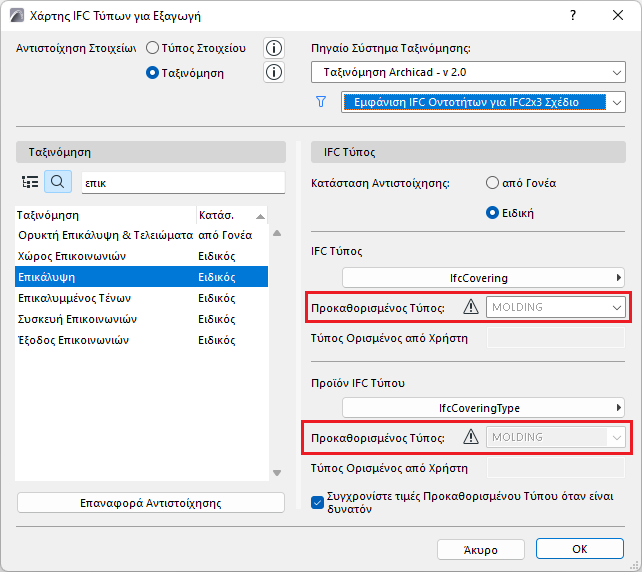
Task: Choose the από Γονέα radio button
Action: pyautogui.click(x=492, y=183)
